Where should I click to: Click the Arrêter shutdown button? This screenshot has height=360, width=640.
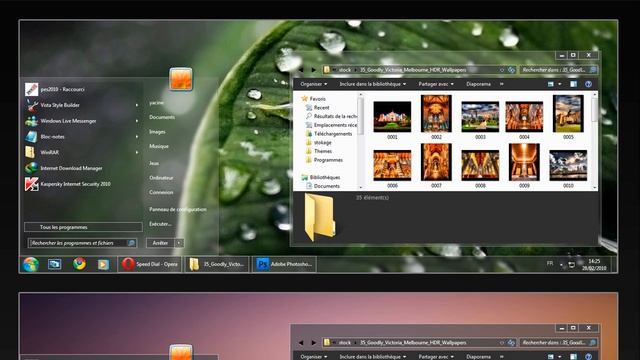coord(160,243)
